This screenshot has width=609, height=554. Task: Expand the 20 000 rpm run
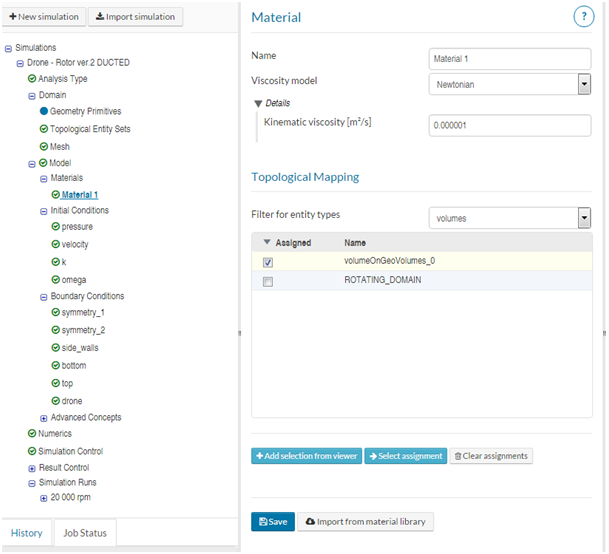click(x=44, y=498)
